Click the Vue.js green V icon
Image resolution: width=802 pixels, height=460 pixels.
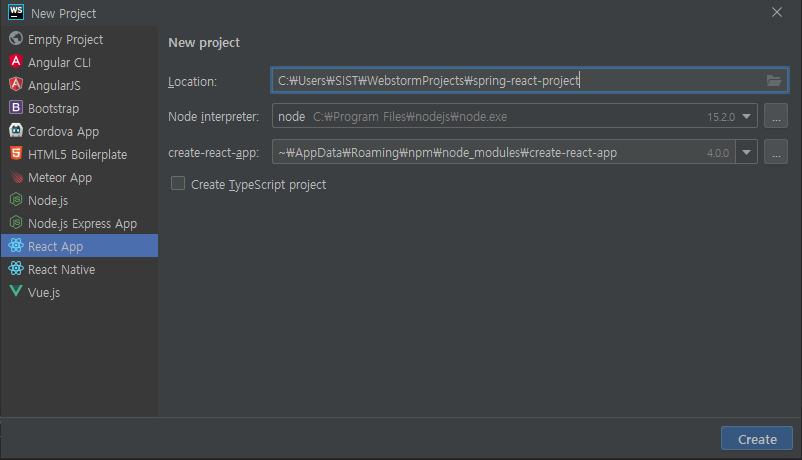point(16,291)
